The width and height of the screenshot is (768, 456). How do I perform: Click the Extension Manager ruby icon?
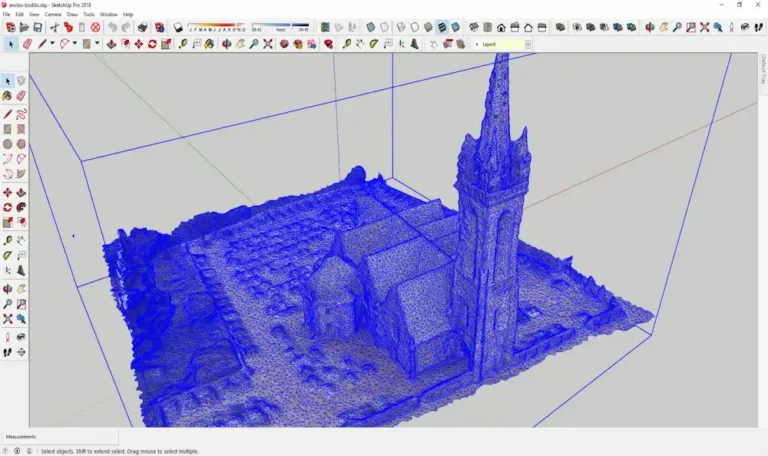(x=328, y=44)
